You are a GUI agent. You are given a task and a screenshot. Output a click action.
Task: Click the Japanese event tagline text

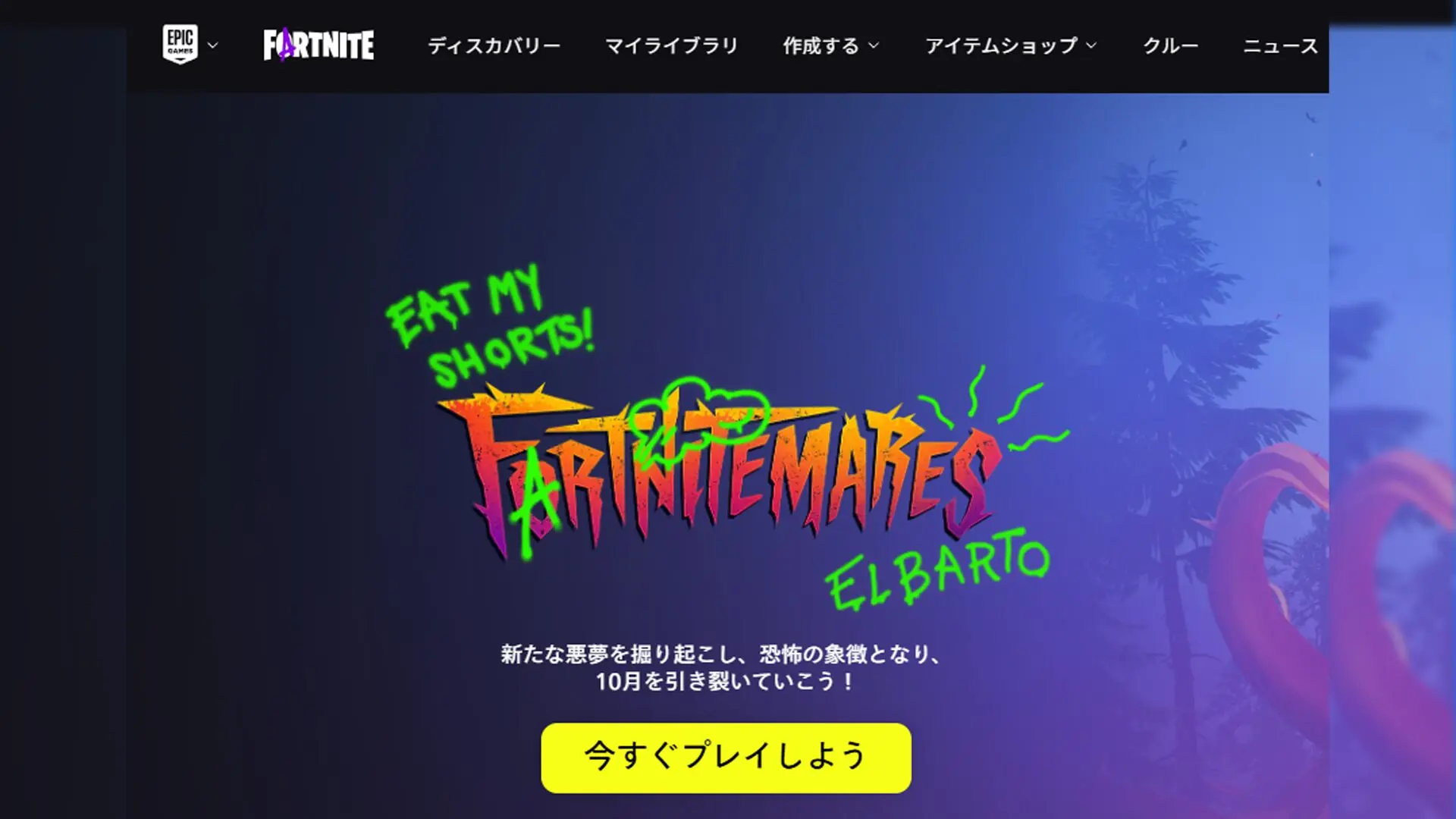point(721,667)
